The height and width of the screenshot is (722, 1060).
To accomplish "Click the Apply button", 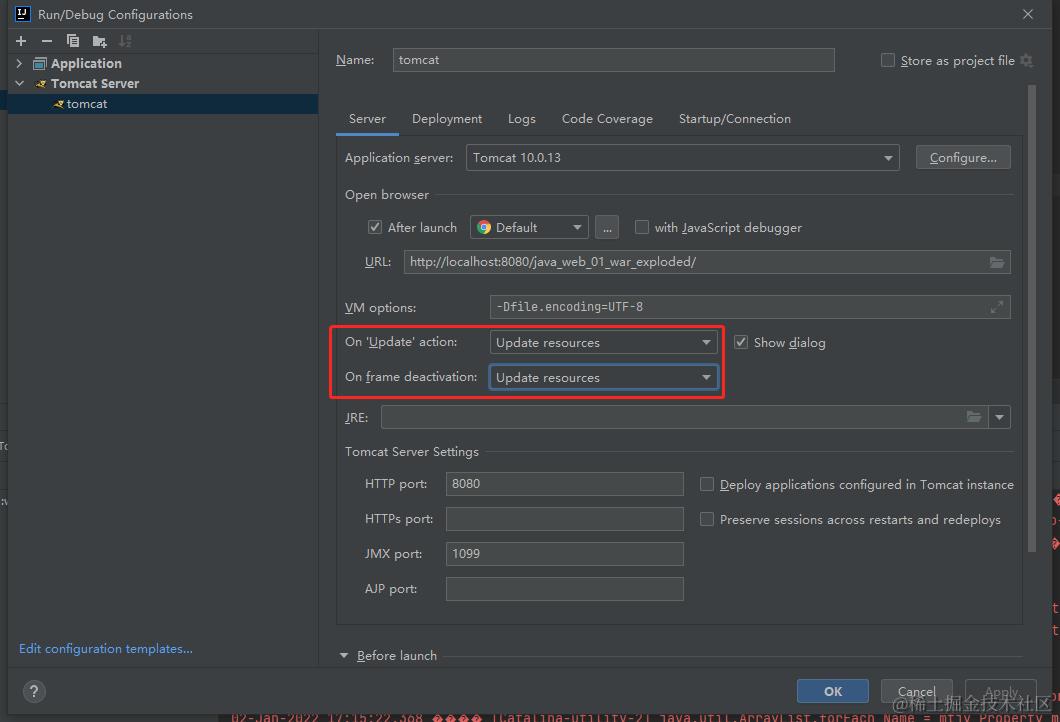I will 1001,691.
